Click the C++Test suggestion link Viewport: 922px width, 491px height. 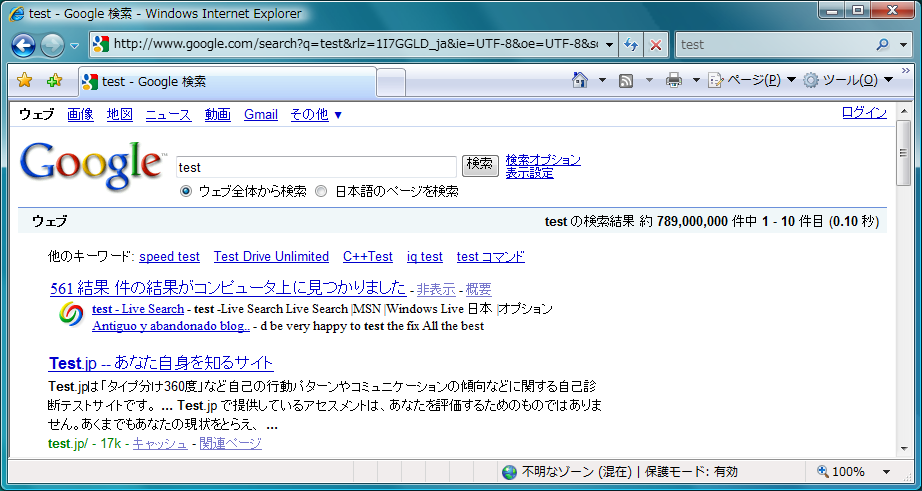368,256
